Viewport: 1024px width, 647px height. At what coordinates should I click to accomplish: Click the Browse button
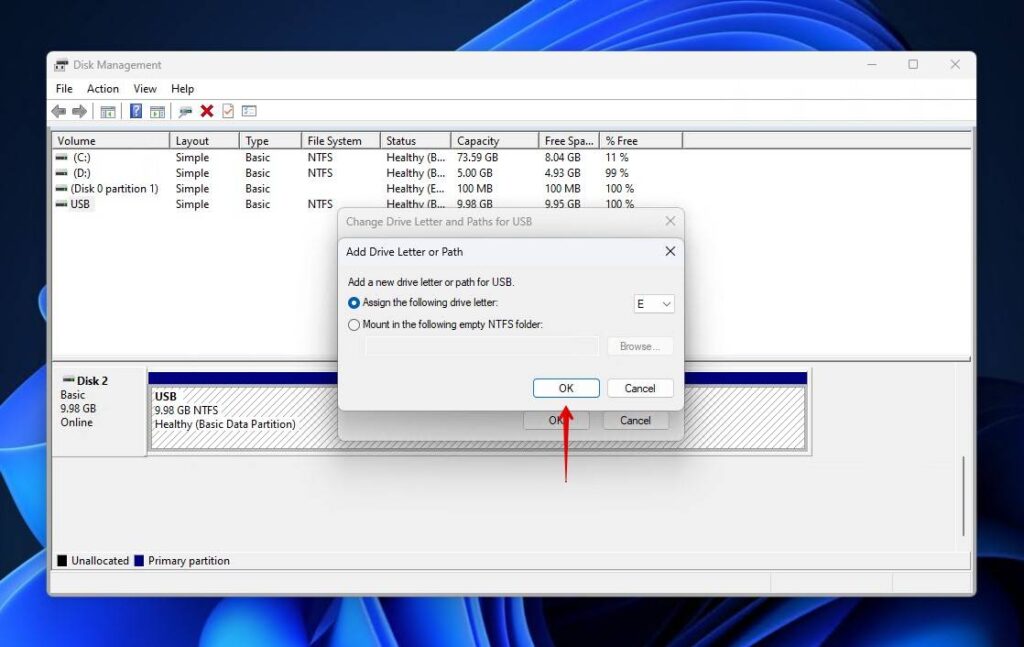coord(639,346)
